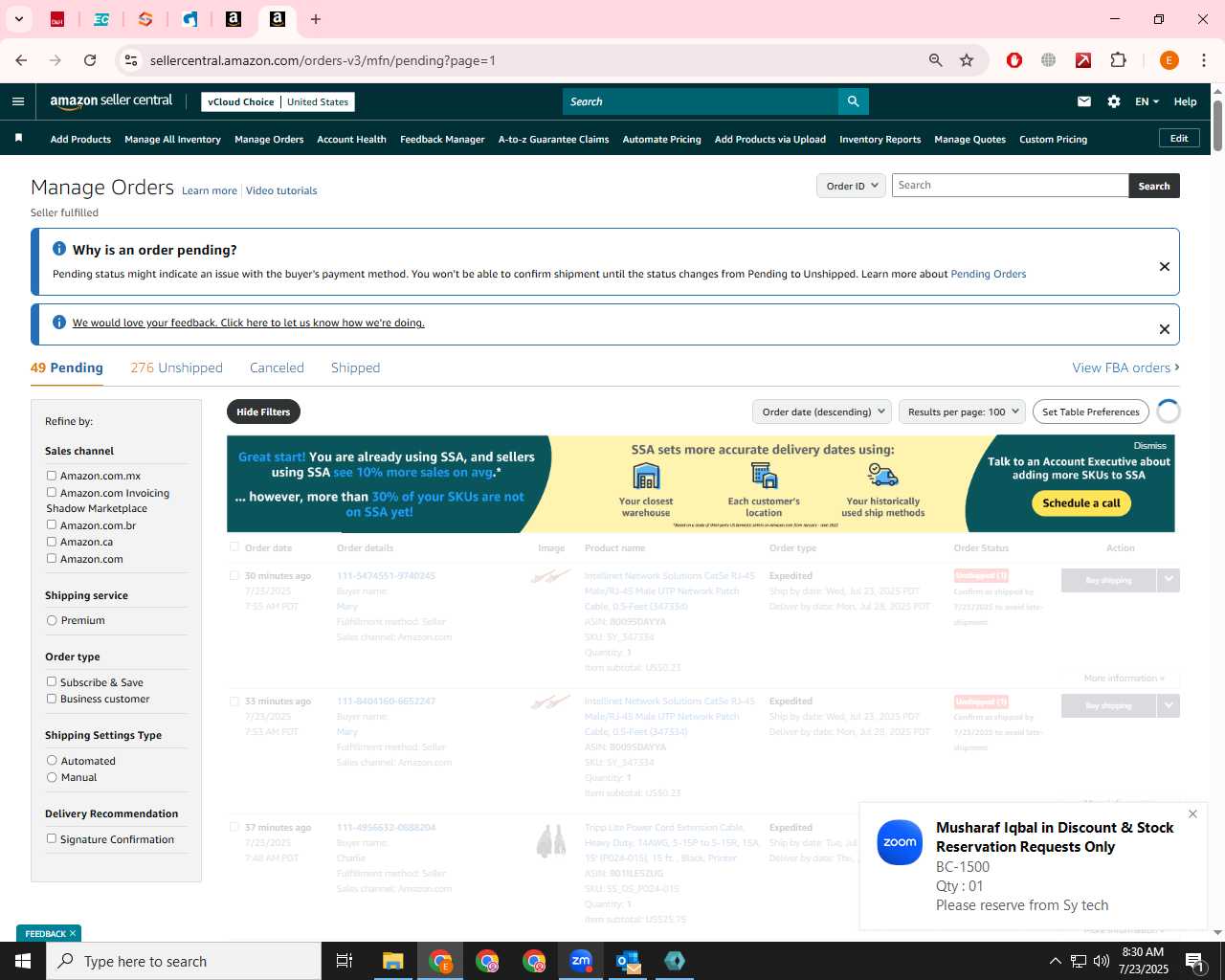Click the View FBA orders link
Viewport: 1225px width, 980px height.
click(1125, 367)
